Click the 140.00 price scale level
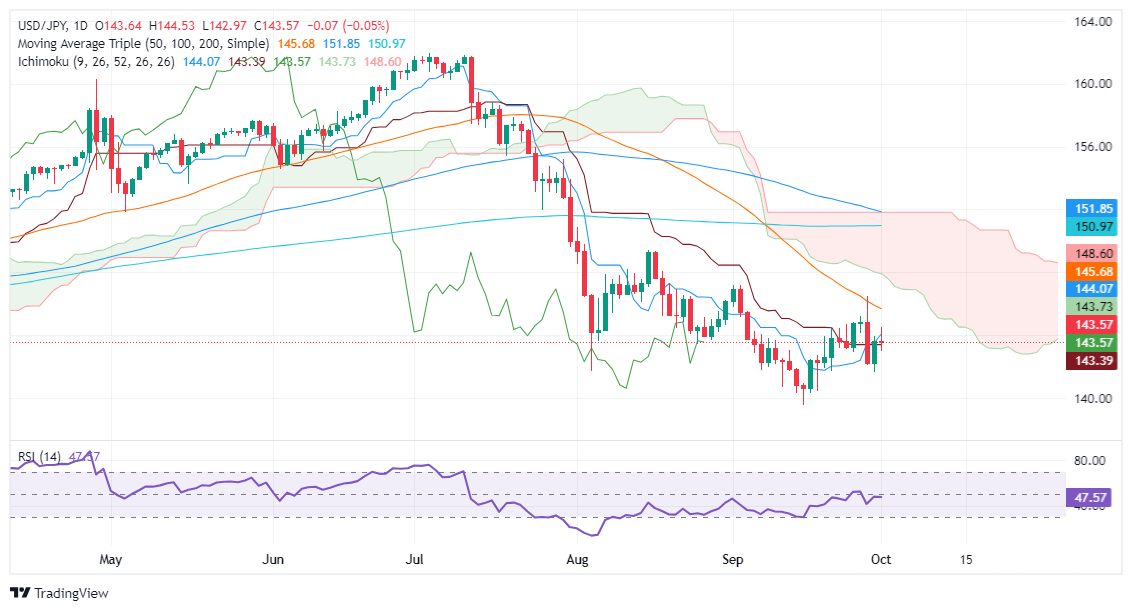The image size is (1132, 611). coord(1093,399)
